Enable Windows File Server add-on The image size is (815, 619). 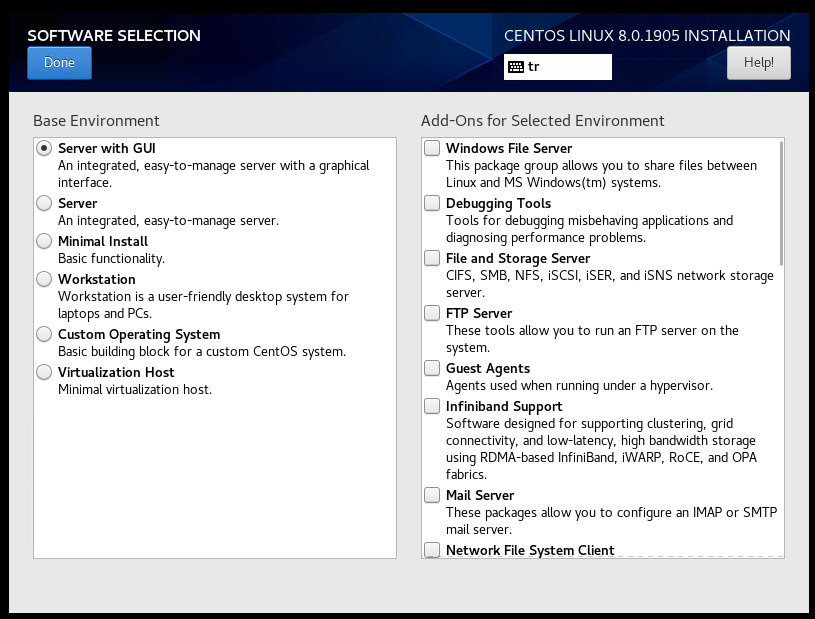pyautogui.click(x=432, y=148)
